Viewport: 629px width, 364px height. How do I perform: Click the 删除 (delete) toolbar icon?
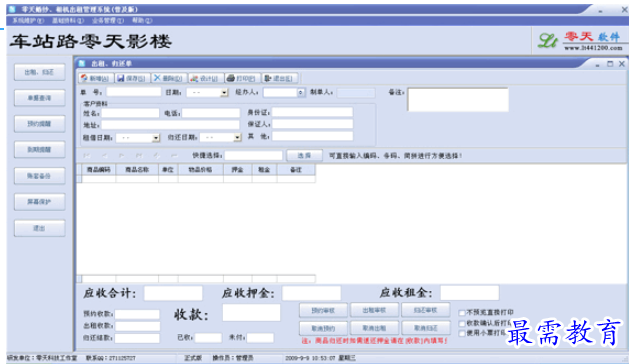point(168,78)
